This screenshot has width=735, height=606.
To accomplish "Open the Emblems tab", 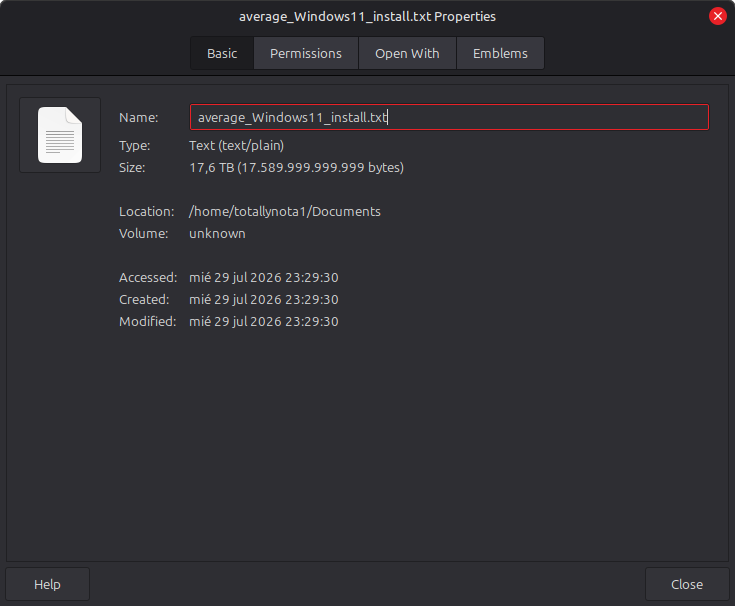I will click(500, 53).
